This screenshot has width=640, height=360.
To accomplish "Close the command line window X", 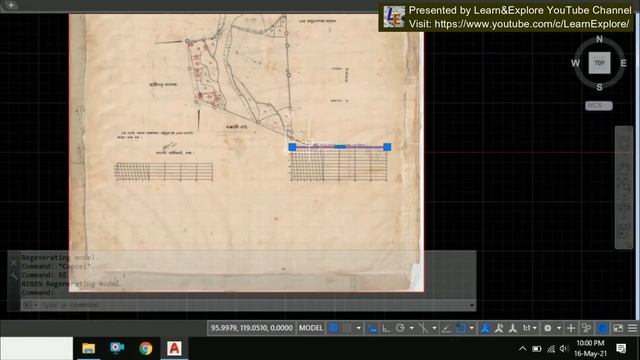I will coord(13,263).
